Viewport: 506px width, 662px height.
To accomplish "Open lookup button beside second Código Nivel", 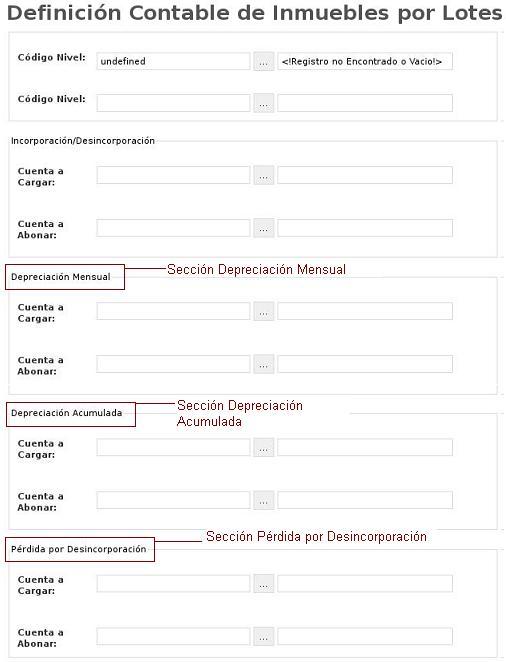I will tap(264, 103).
